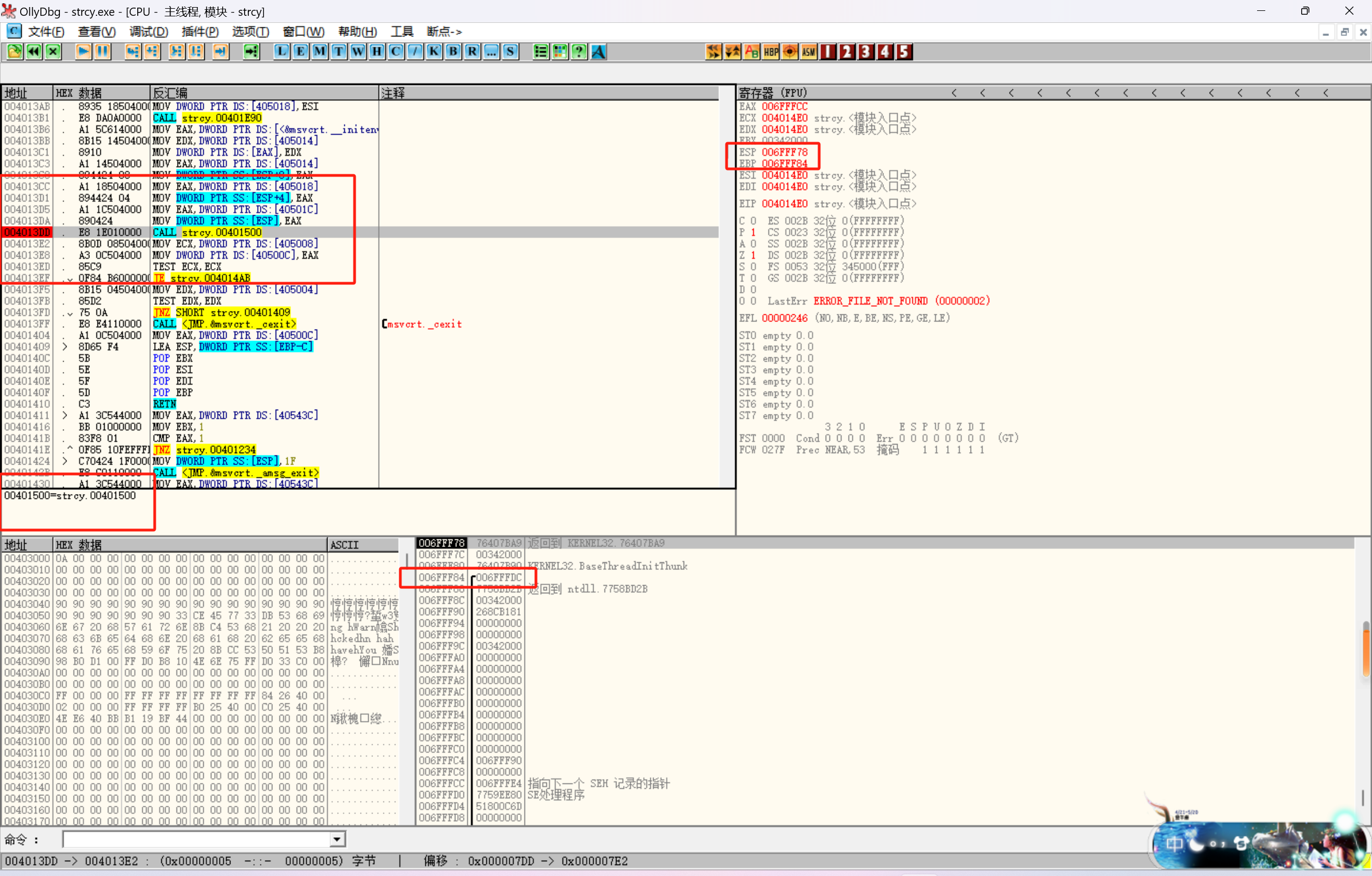Open the 工具 menu

point(401,32)
